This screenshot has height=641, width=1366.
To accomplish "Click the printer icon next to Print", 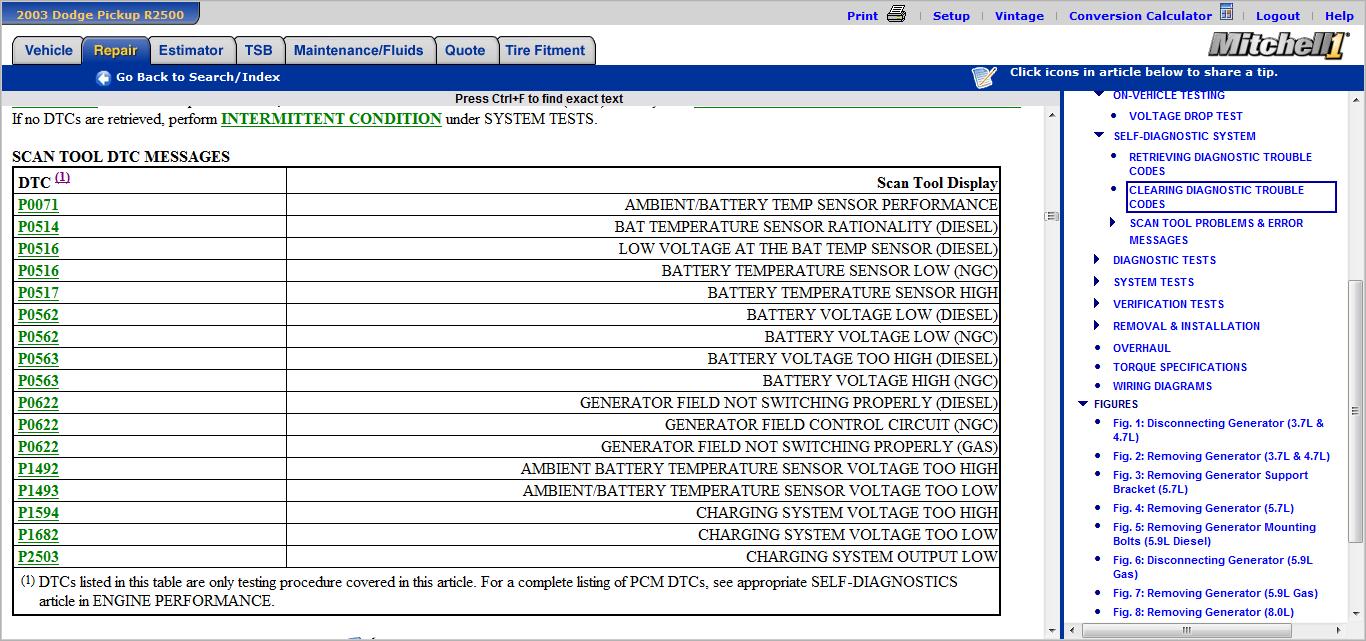I will point(896,14).
